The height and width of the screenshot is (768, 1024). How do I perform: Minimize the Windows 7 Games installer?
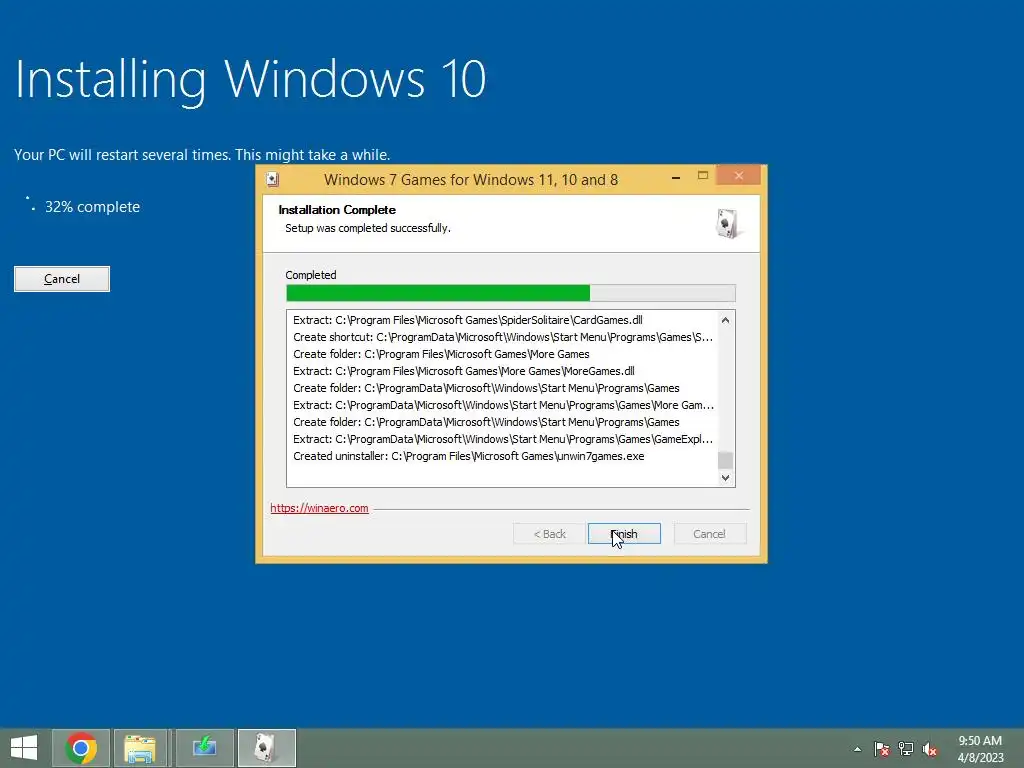[x=676, y=176]
